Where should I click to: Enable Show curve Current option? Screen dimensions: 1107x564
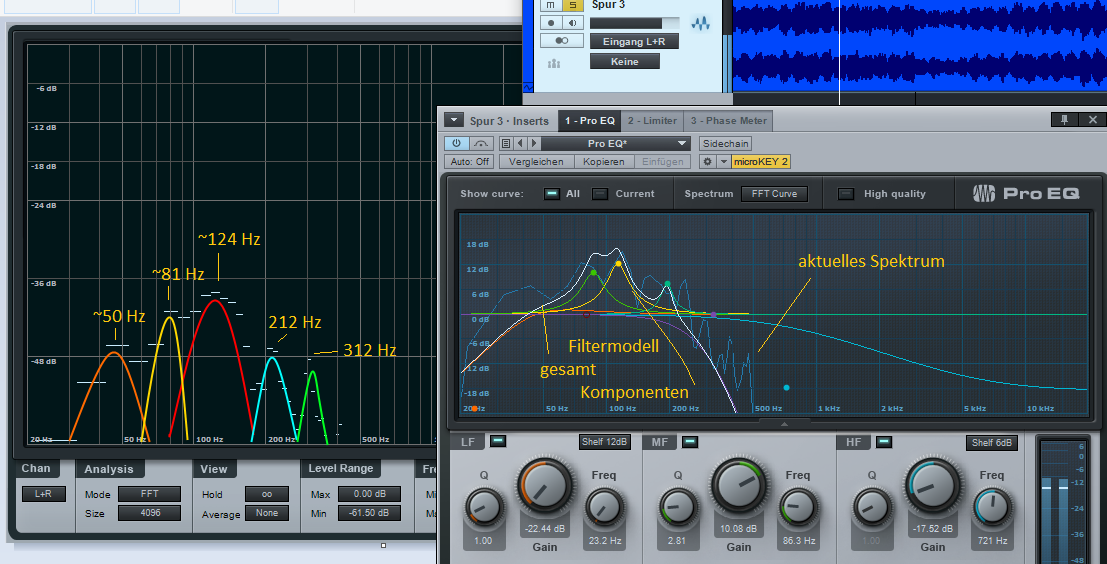pyautogui.click(x=600, y=193)
